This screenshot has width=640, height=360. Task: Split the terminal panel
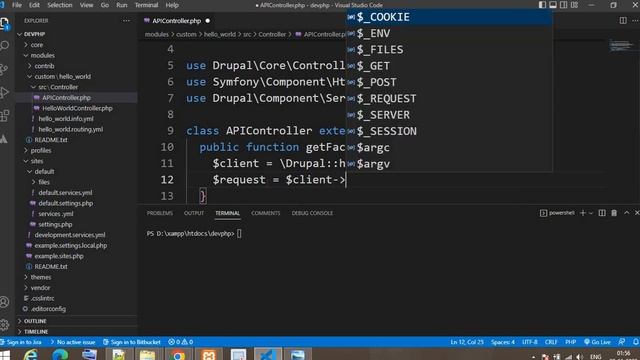coord(602,213)
